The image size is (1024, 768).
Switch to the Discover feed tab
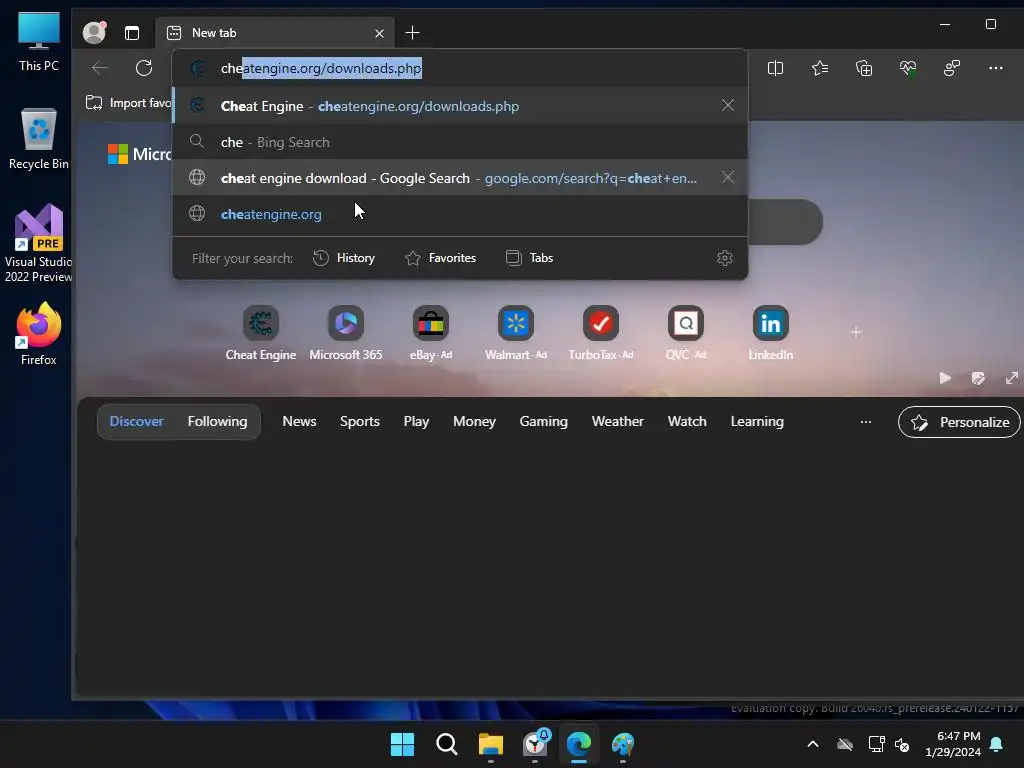point(136,421)
